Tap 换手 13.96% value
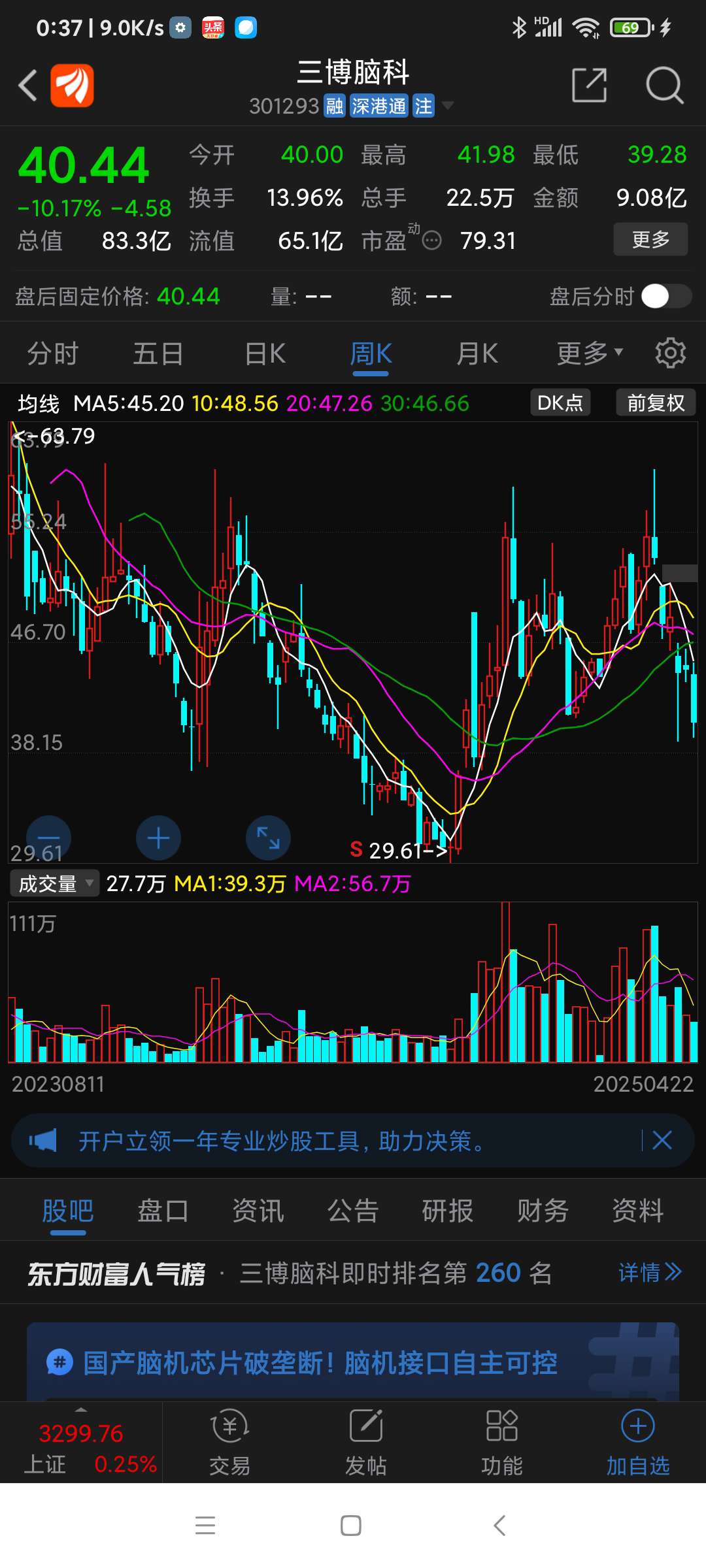 (x=305, y=197)
